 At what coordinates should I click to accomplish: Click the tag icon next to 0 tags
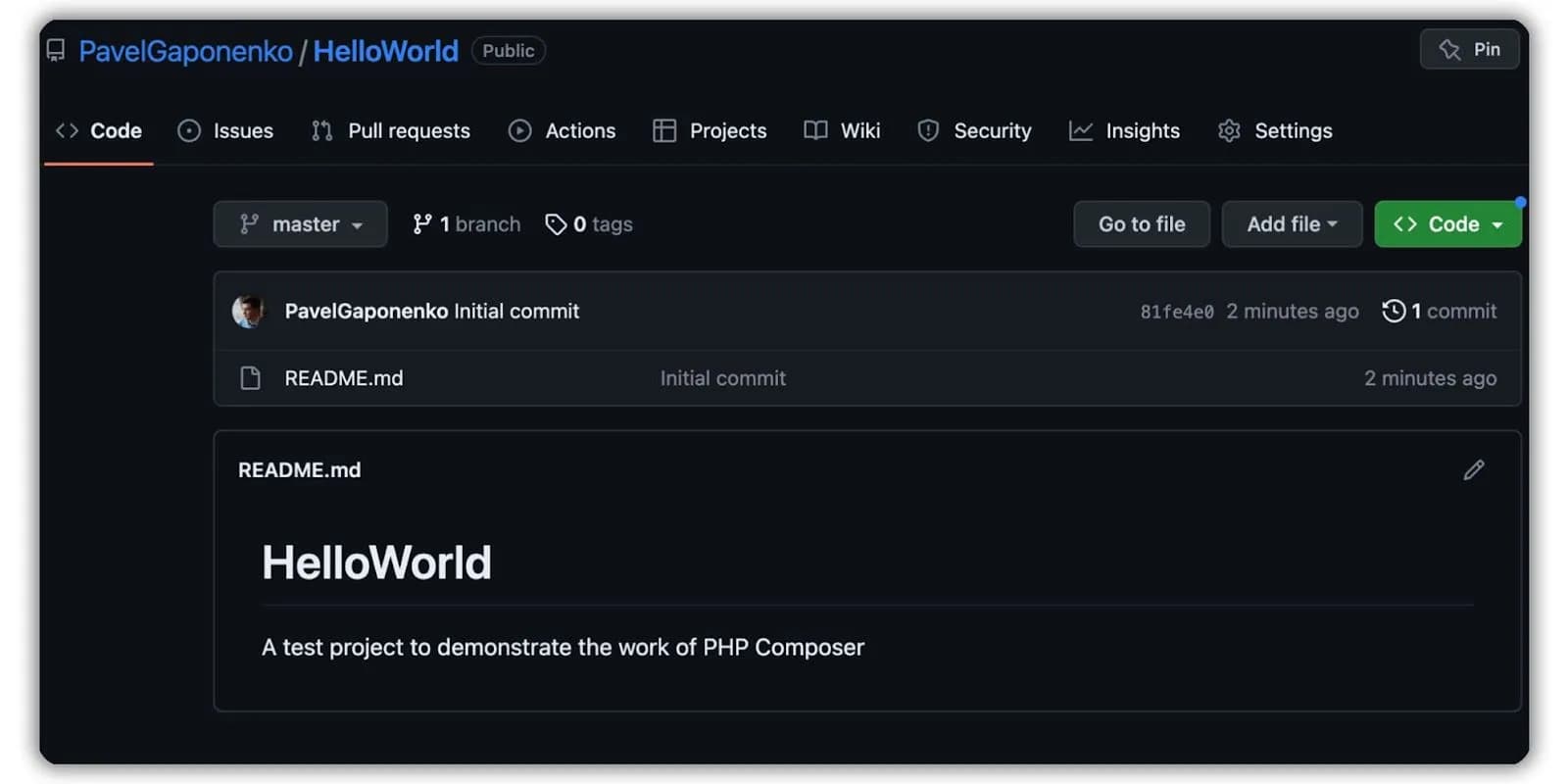coord(556,224)
